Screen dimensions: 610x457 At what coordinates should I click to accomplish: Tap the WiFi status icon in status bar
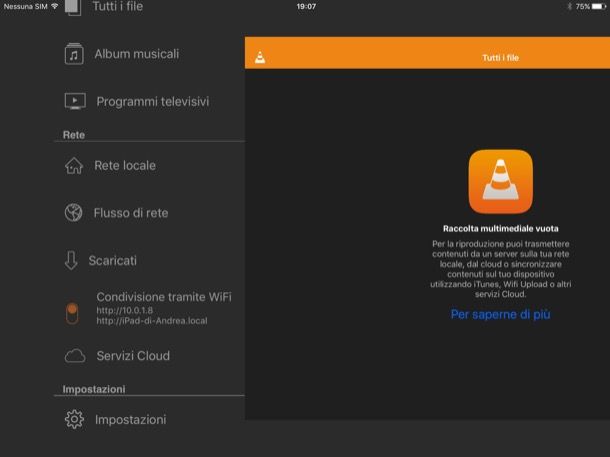click(x=55, y=6)
